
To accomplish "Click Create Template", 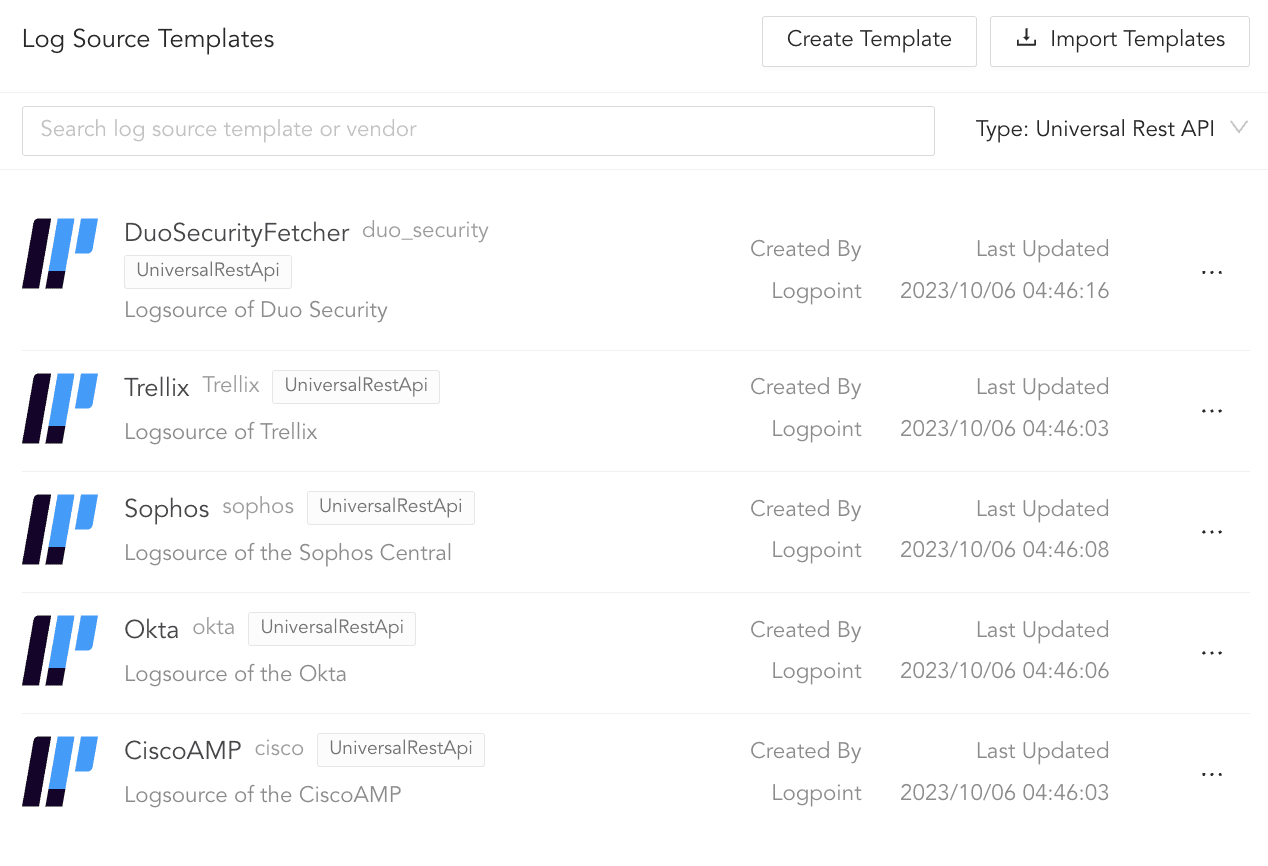I will click(868, 40).
